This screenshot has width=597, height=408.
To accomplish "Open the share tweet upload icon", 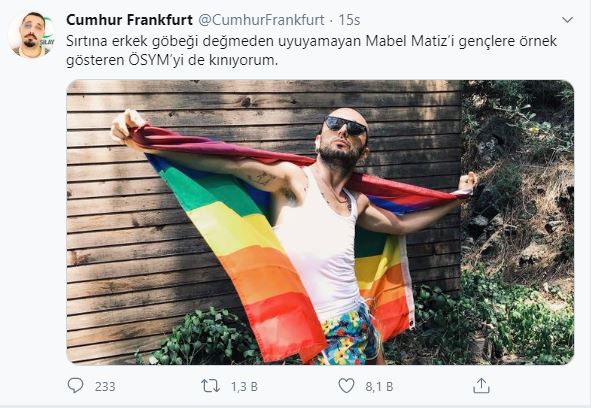I will [x=481, y=386].
